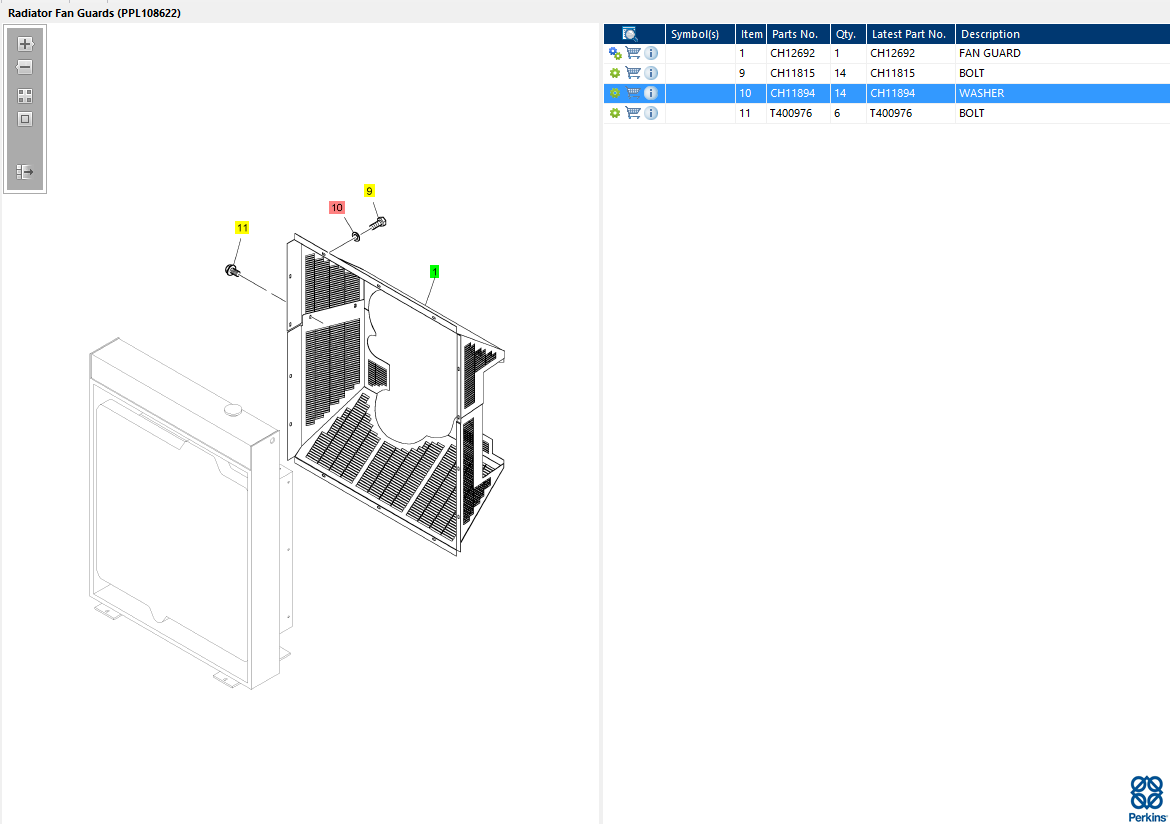Click item number 9 cell
This screenshot has width=1170, height=824.
751,73
